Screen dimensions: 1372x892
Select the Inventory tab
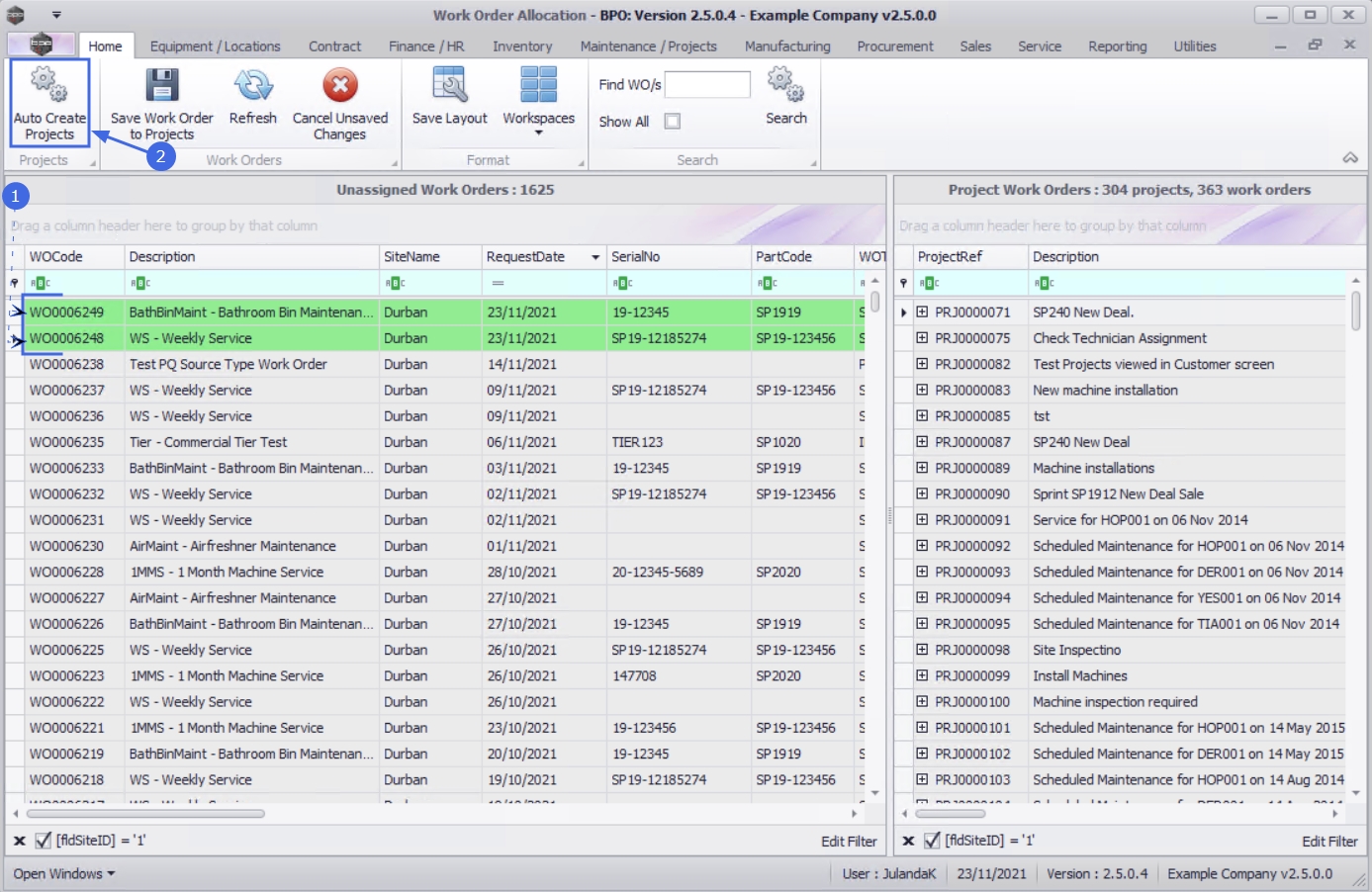(x=522, y=45)
